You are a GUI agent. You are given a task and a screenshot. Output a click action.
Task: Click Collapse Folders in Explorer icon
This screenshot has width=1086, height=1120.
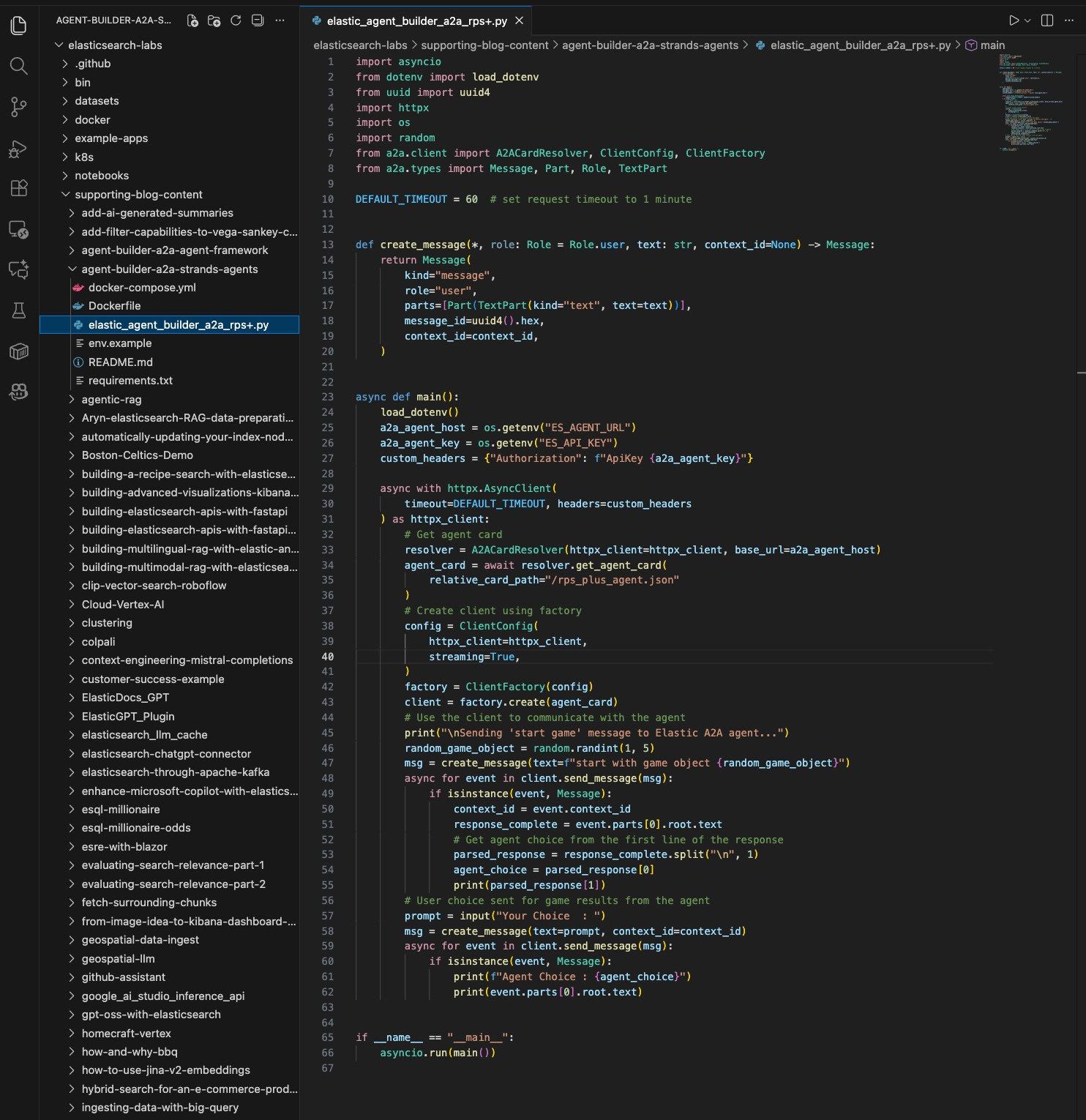coord(258,20)
